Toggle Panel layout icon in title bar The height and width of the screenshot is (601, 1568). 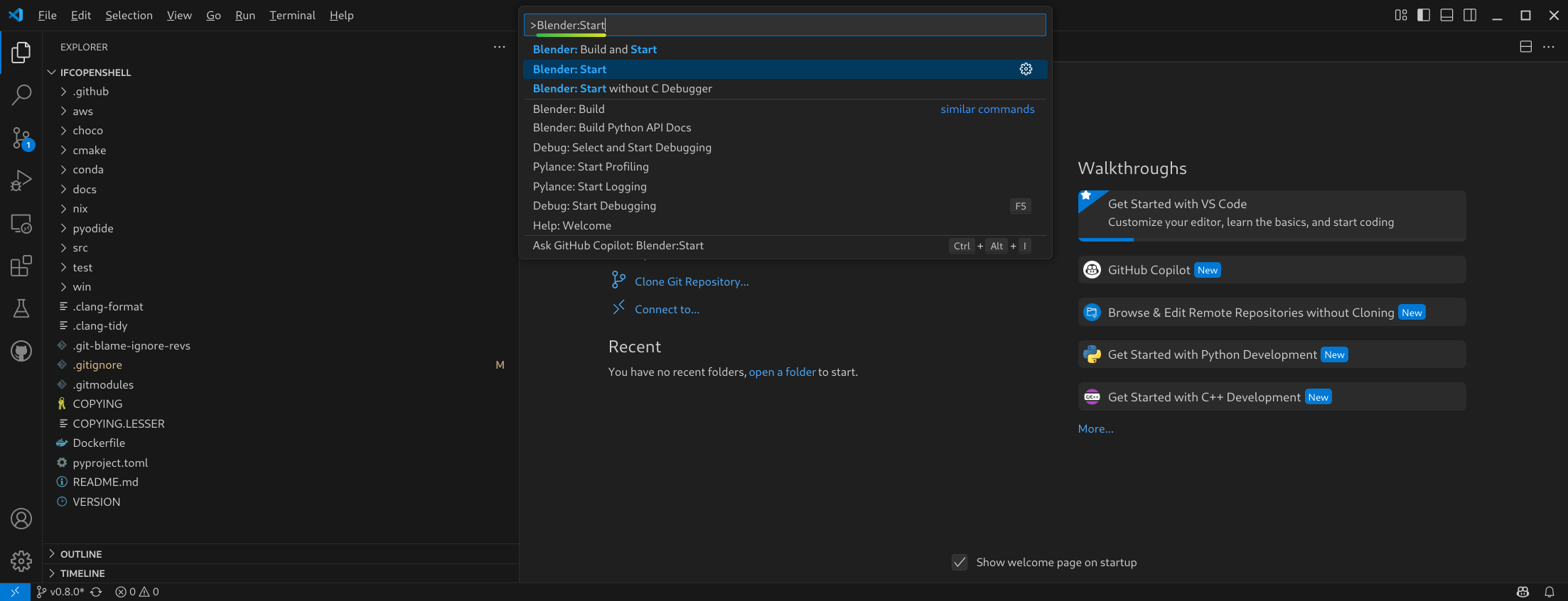click(1446, 15)
